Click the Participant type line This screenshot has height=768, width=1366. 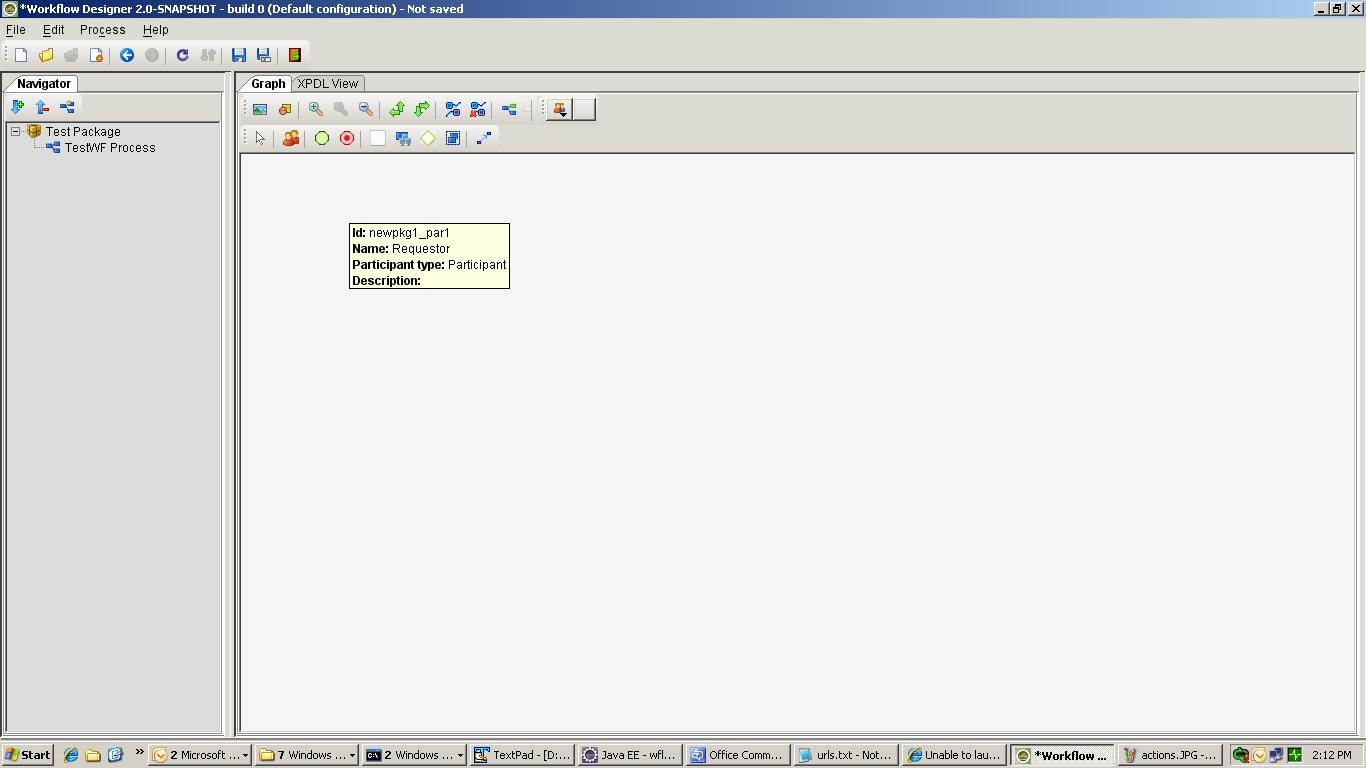[429, 265]
